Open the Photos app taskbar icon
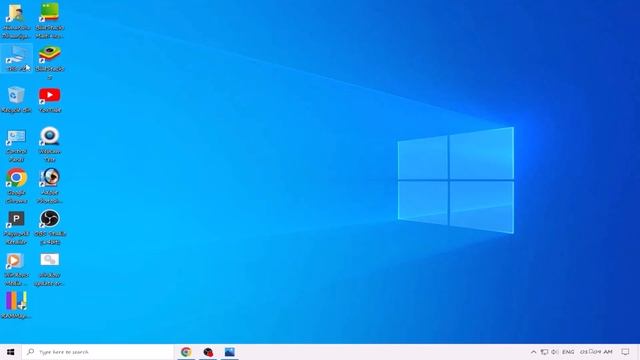 tap(230, 352)
